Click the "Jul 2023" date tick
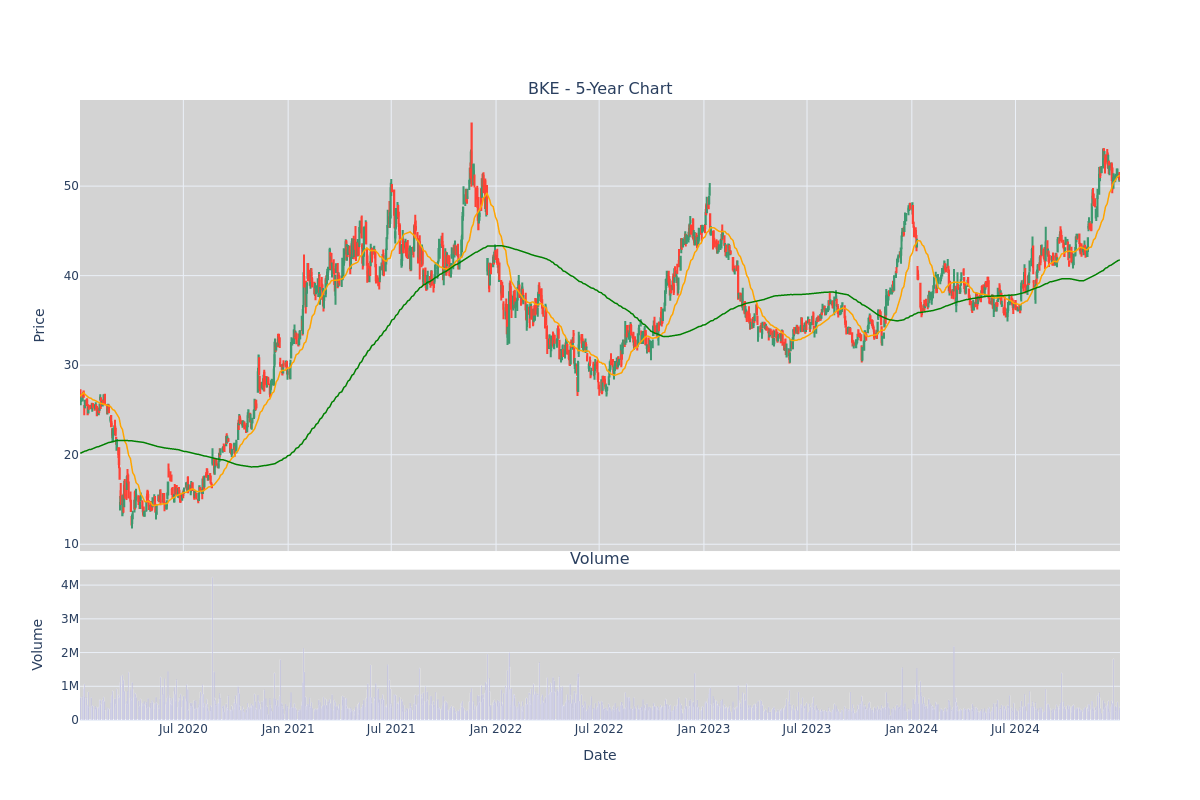The width and height of the screenshot is (1200, 800). point(807,729)
